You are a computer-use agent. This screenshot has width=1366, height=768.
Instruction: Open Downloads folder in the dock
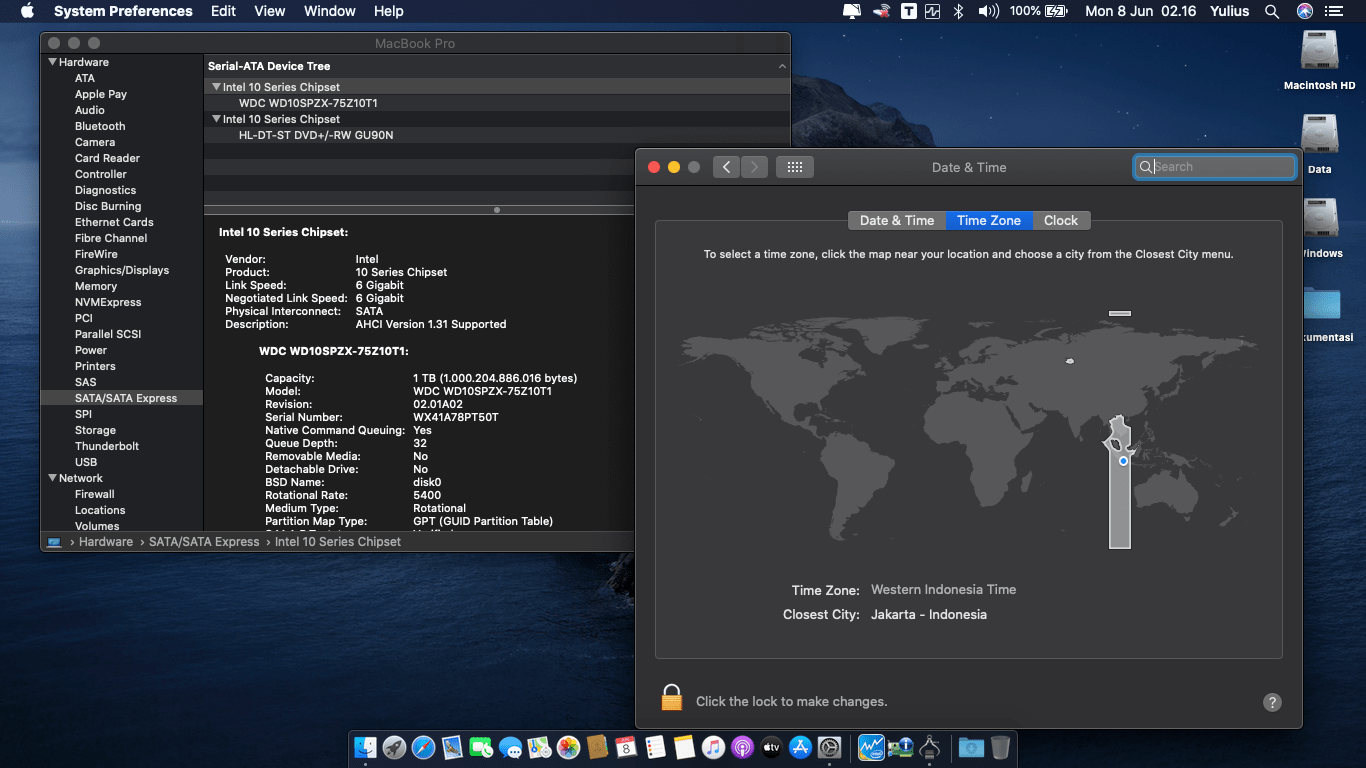pyautogui.click(x=971, y=747)
